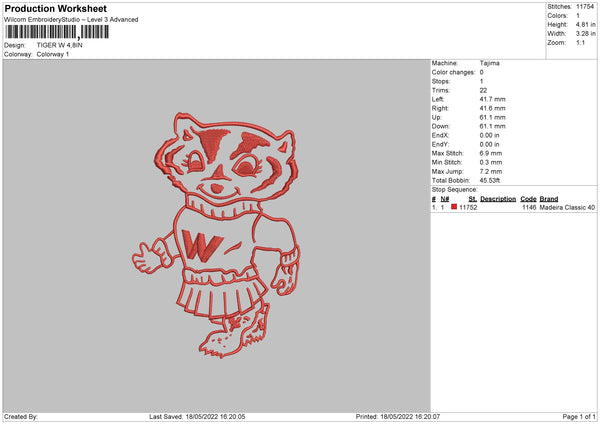Image resolution: width=600 pixels, height=424 pixels.
Task: Click the thread code '1146'
Action: (529, 207)
